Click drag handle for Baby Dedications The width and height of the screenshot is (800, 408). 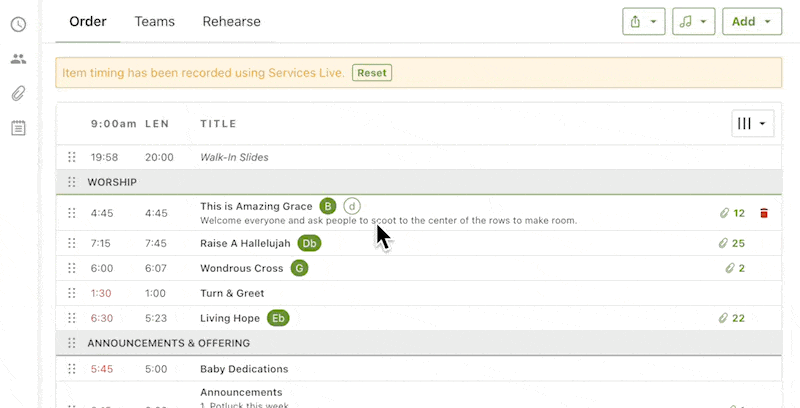click(71, 369)
